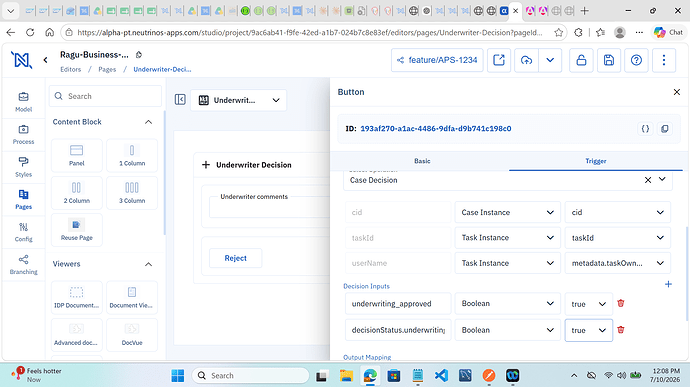The width and height of the screenshot is (690, 387).
Task: Click the feature/APS-1234 branch button
Action: coord(437,60)
